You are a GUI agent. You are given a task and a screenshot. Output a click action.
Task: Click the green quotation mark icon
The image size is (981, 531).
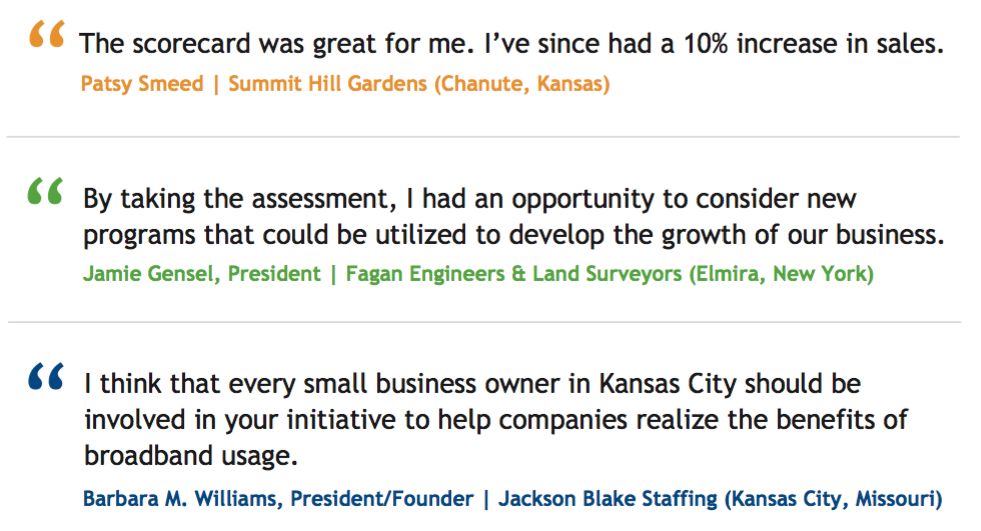(x=46, y=191)
